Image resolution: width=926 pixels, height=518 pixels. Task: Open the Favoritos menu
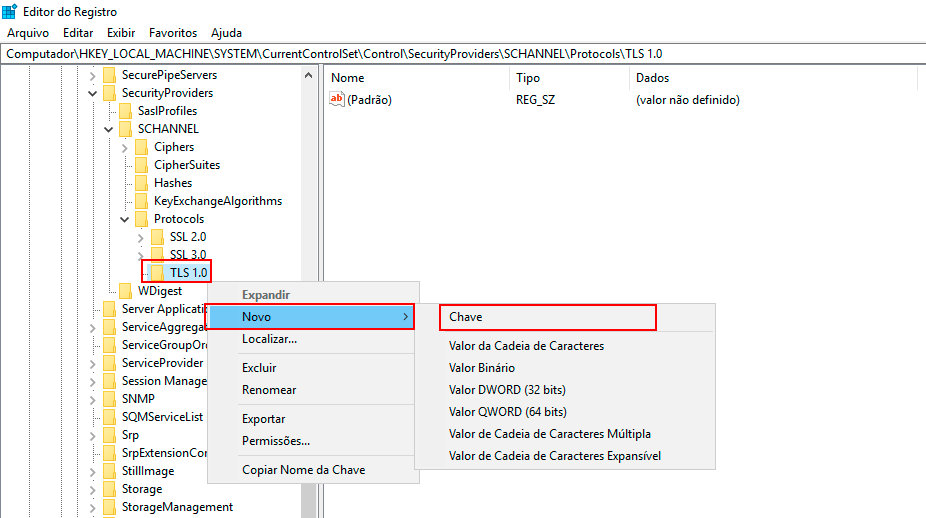172,33
